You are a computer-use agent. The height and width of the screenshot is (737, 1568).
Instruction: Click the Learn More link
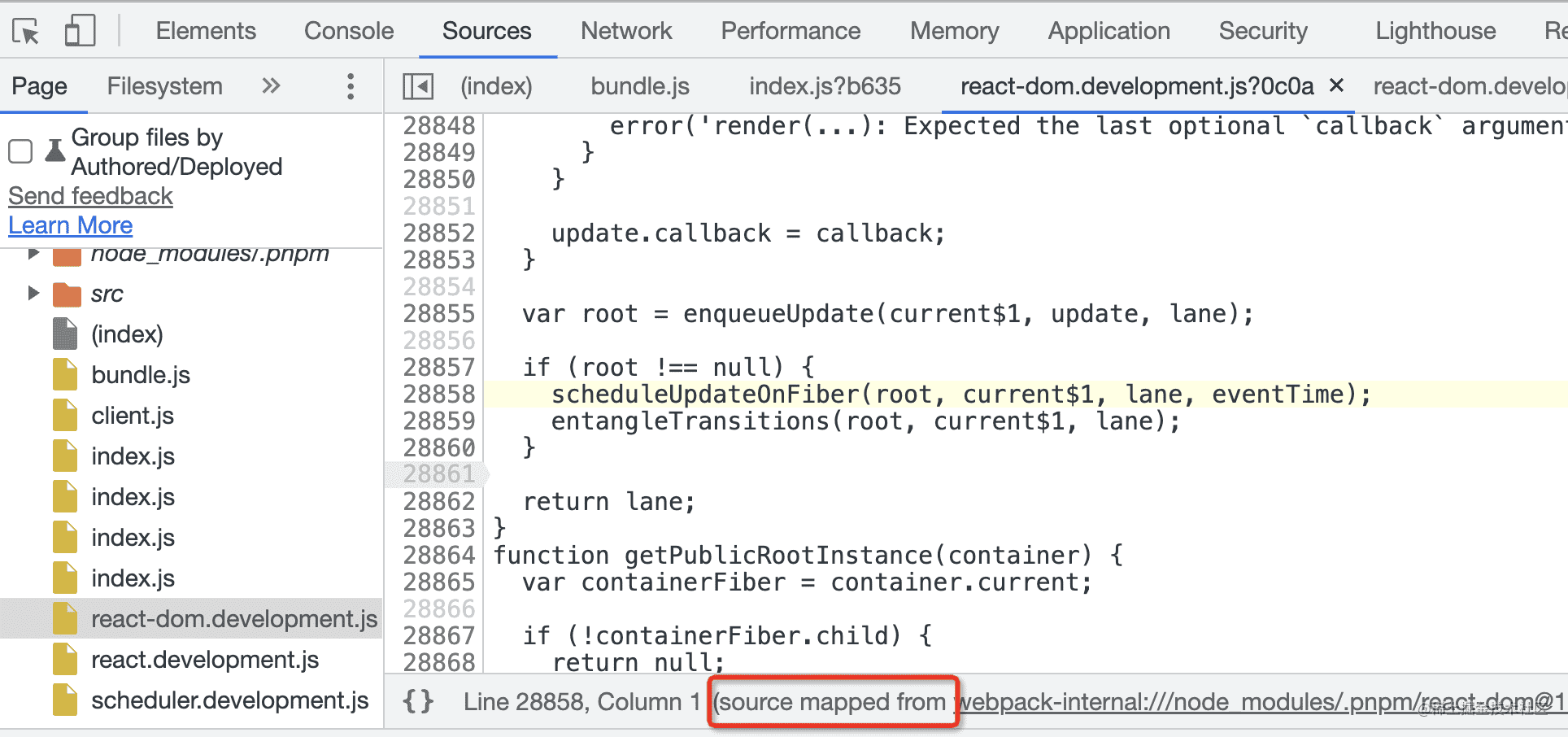71,225
